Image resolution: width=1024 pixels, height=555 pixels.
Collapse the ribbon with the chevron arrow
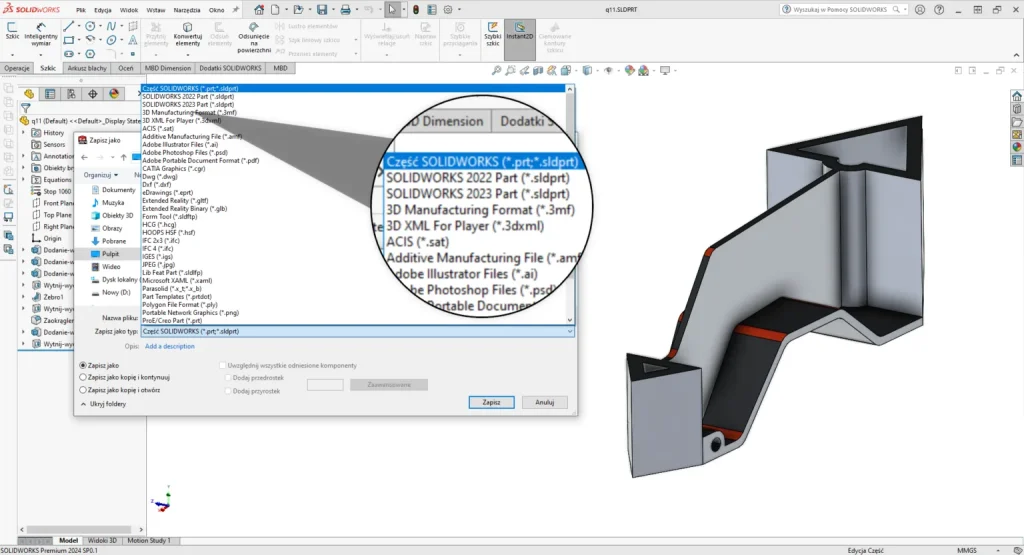click(x=1016, y=56)
